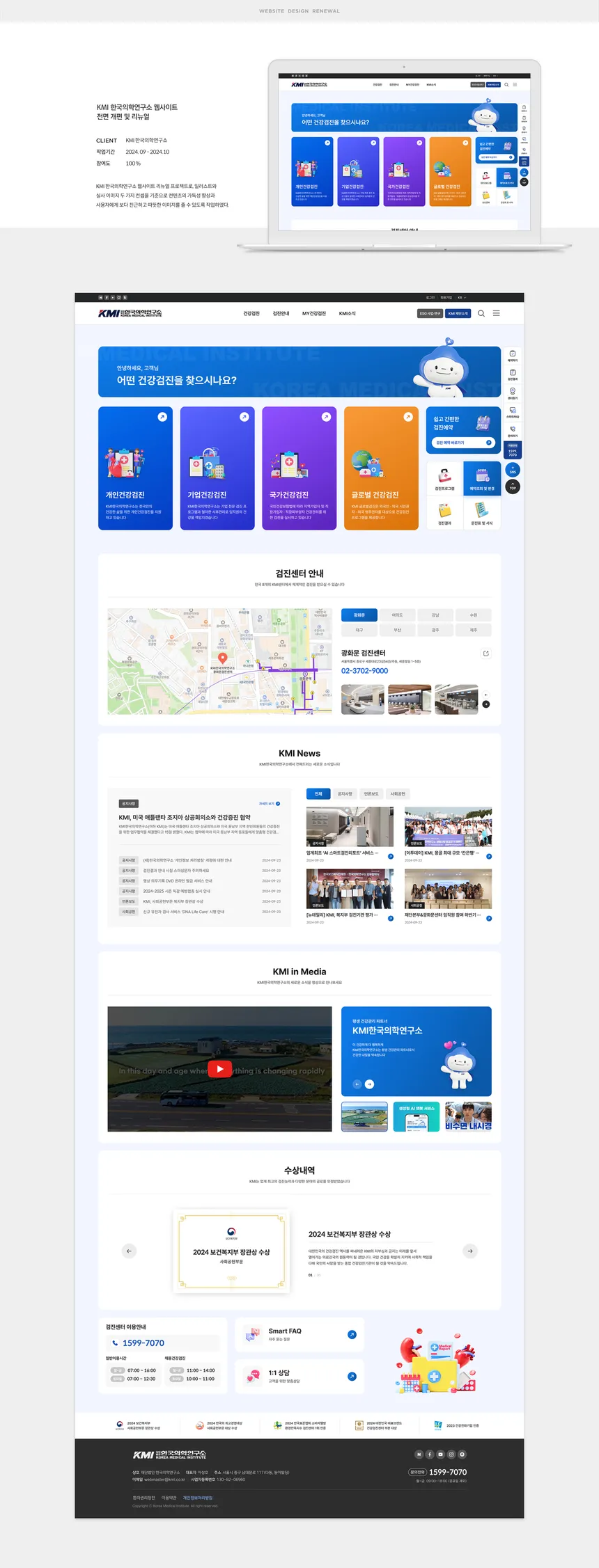Screen dimensions: 599x1568
Task: Click the 검진결과 side rail icon
Action: pos(513,374)
